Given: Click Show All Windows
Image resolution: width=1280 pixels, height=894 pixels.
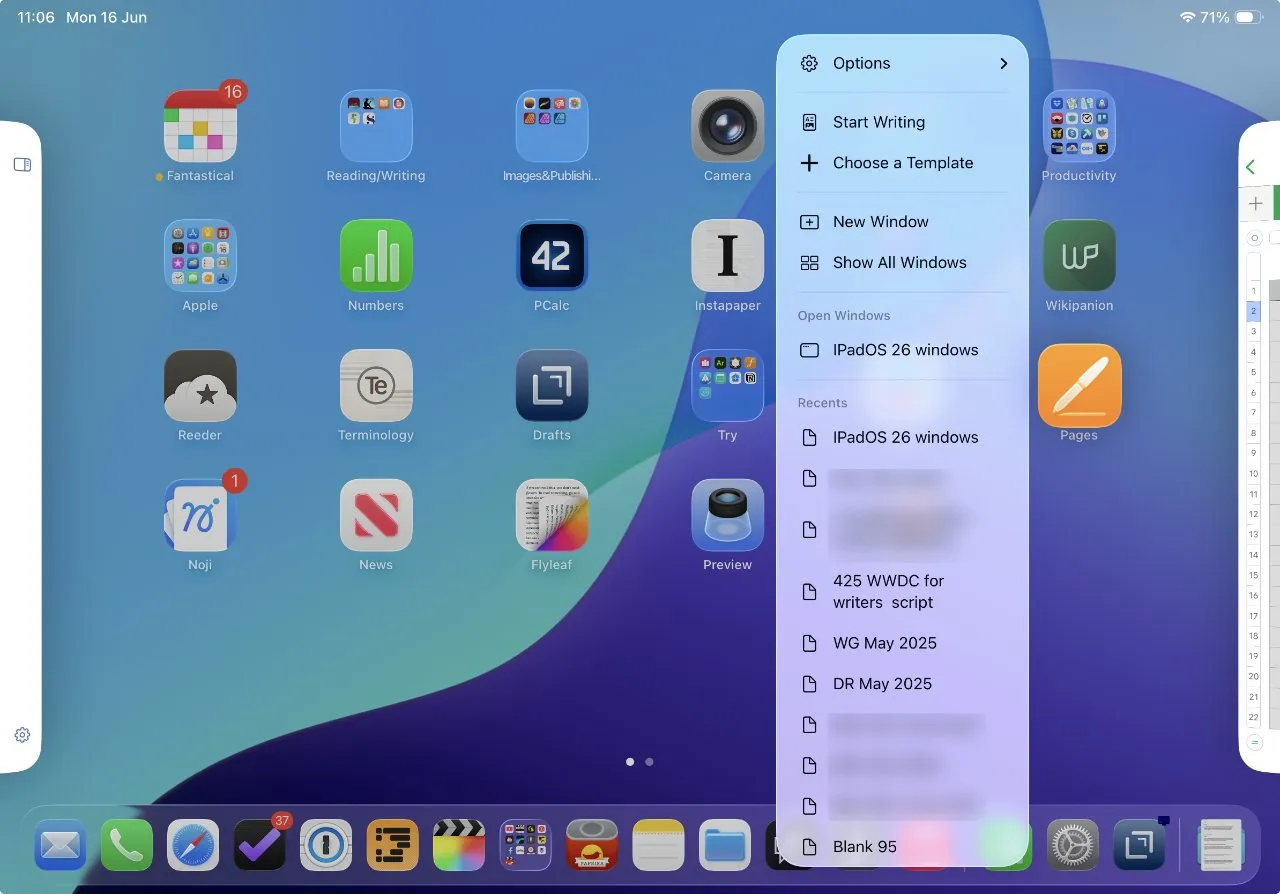Looking at the screenshot, I should [899, 262].
